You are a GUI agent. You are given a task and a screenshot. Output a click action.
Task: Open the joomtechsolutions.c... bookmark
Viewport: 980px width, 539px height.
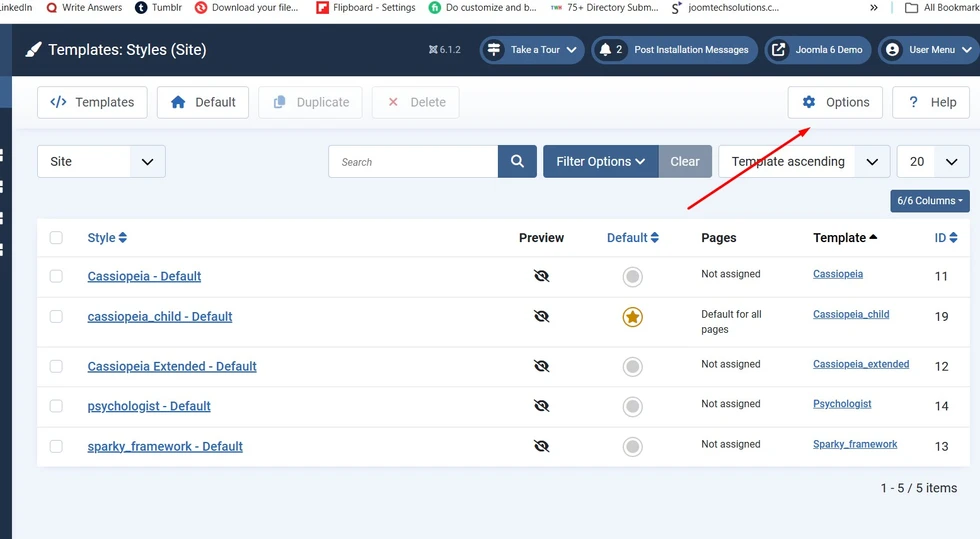pos(725,8)
